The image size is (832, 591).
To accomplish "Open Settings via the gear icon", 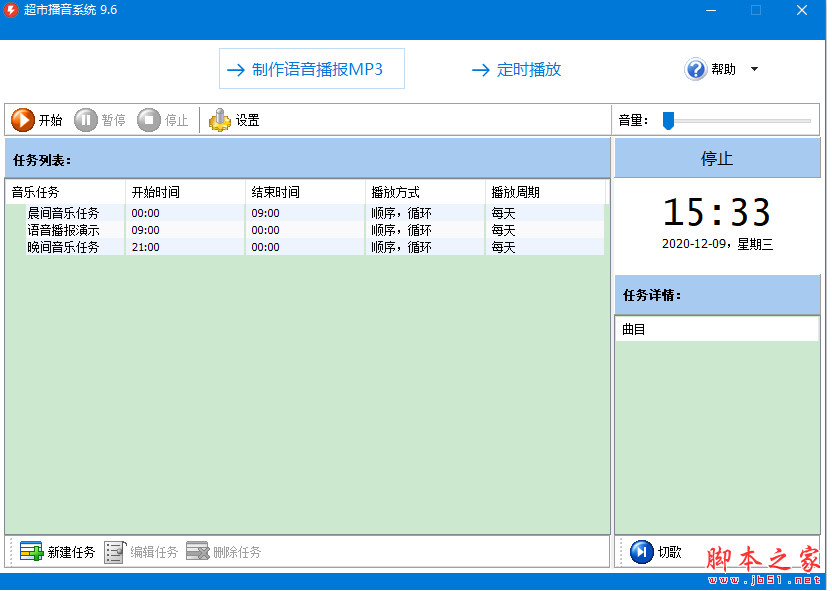I will [x=220, y=120].
